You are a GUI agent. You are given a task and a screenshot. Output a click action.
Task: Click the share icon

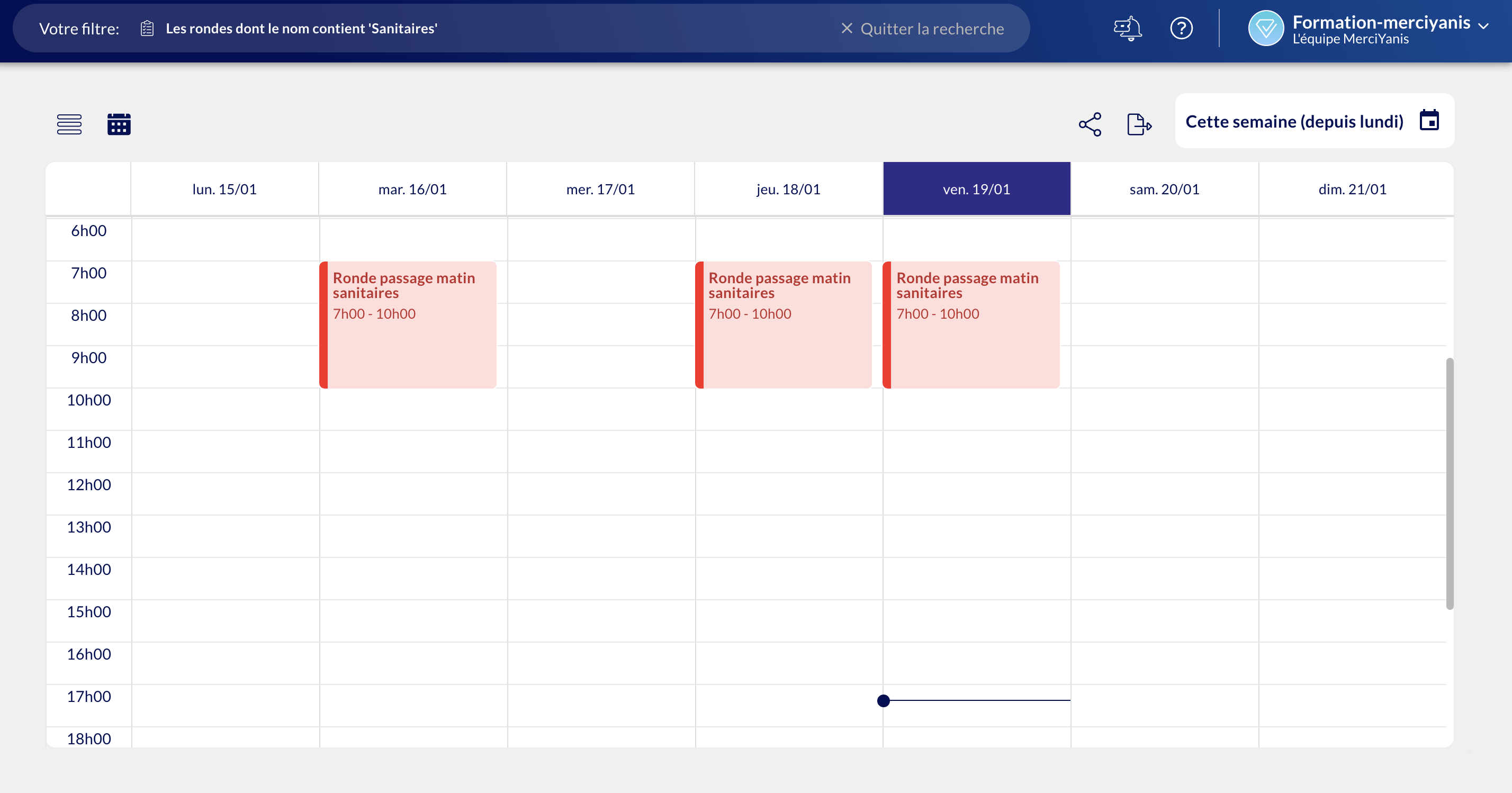click(x=1090, y=124)
